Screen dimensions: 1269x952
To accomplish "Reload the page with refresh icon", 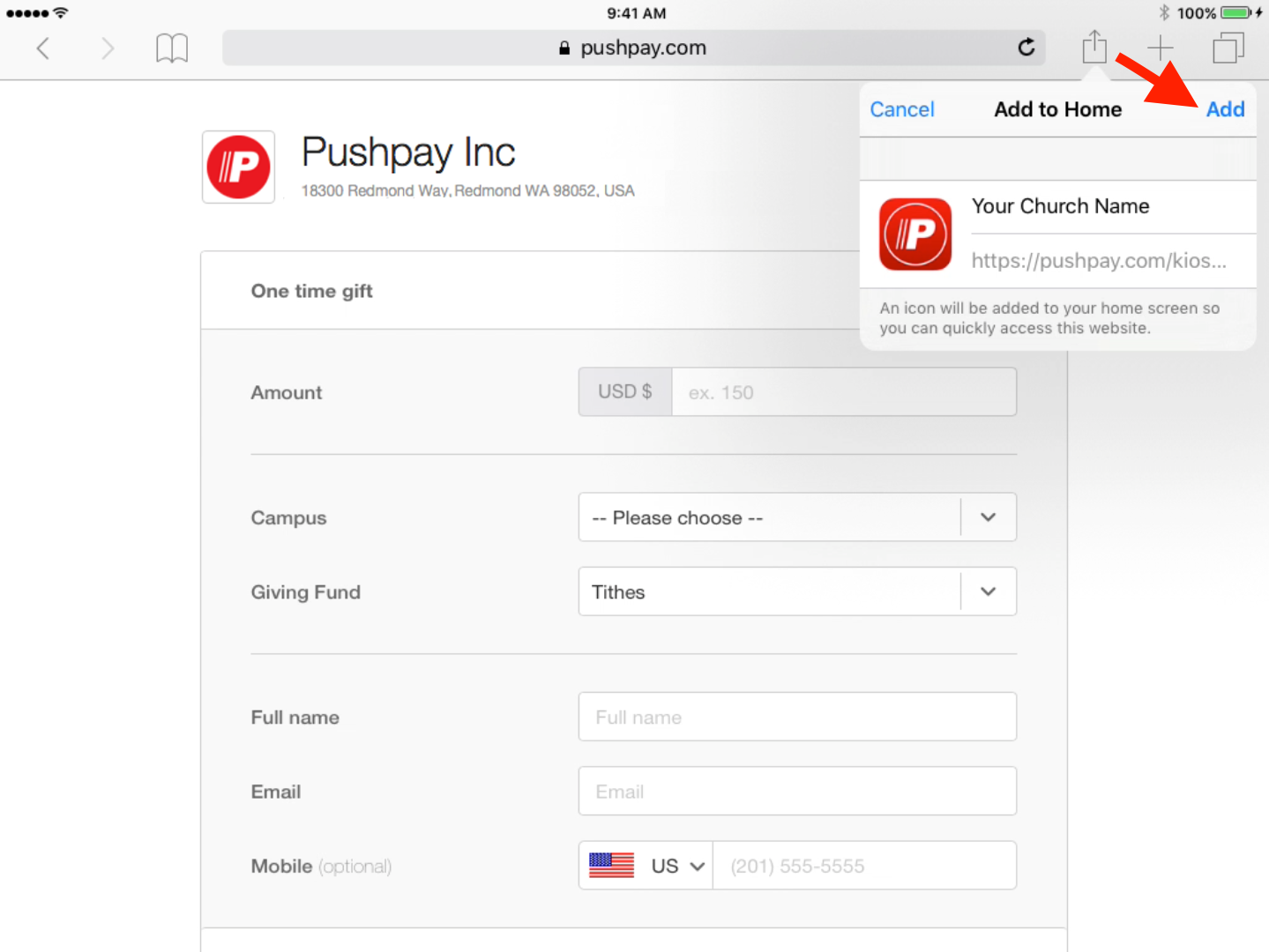I will [1026, 48].
